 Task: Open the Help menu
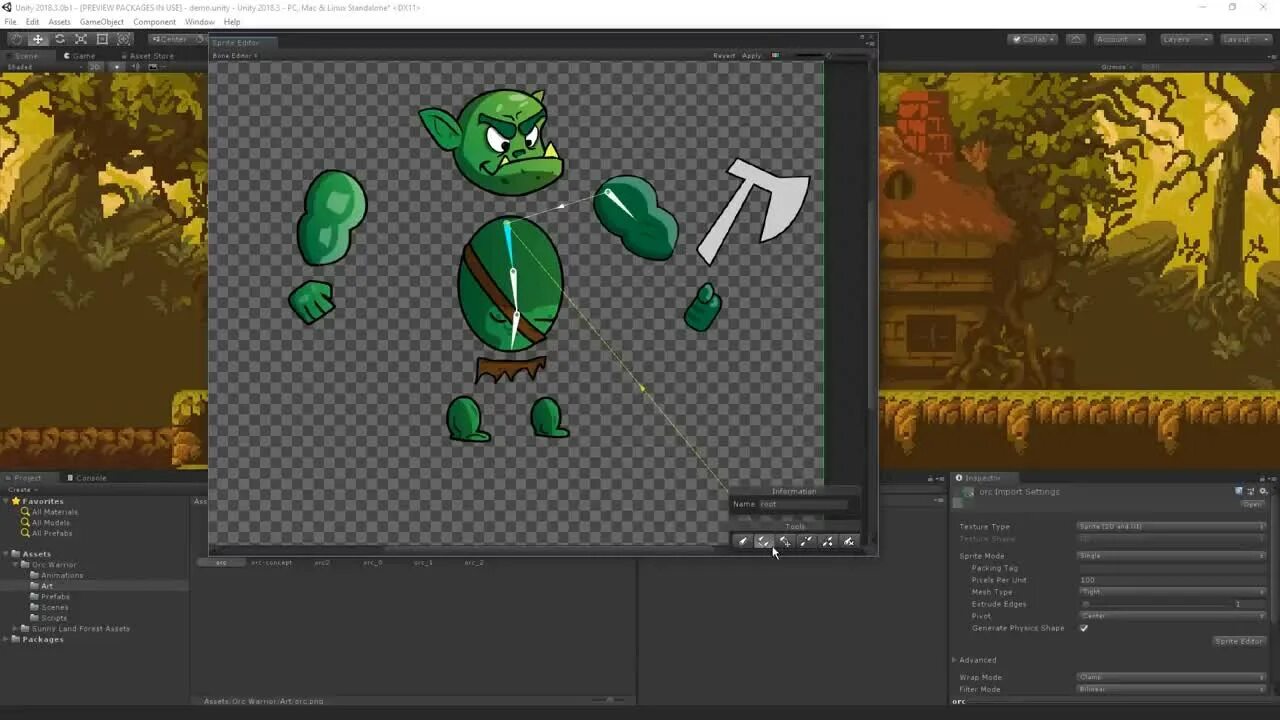click(x=232, y=22)
